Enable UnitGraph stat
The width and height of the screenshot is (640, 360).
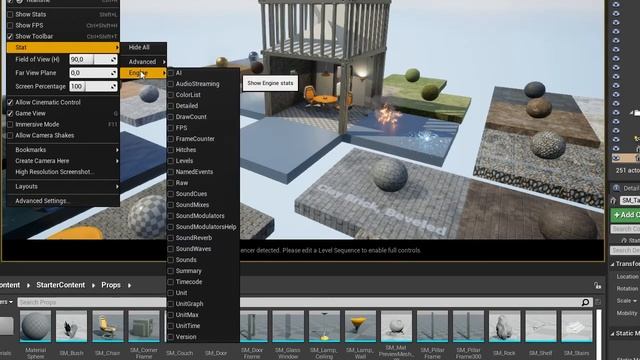[x=171, y=304]
